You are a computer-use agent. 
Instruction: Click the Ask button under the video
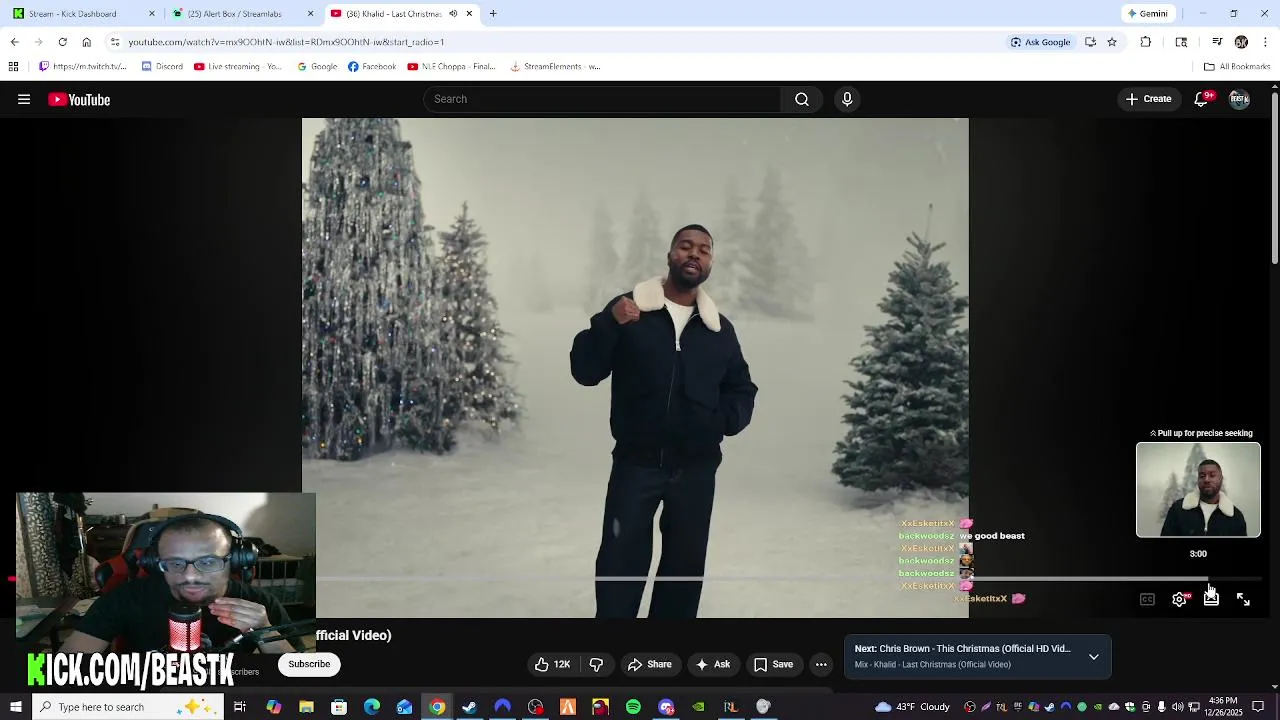(x=713, y=664)
